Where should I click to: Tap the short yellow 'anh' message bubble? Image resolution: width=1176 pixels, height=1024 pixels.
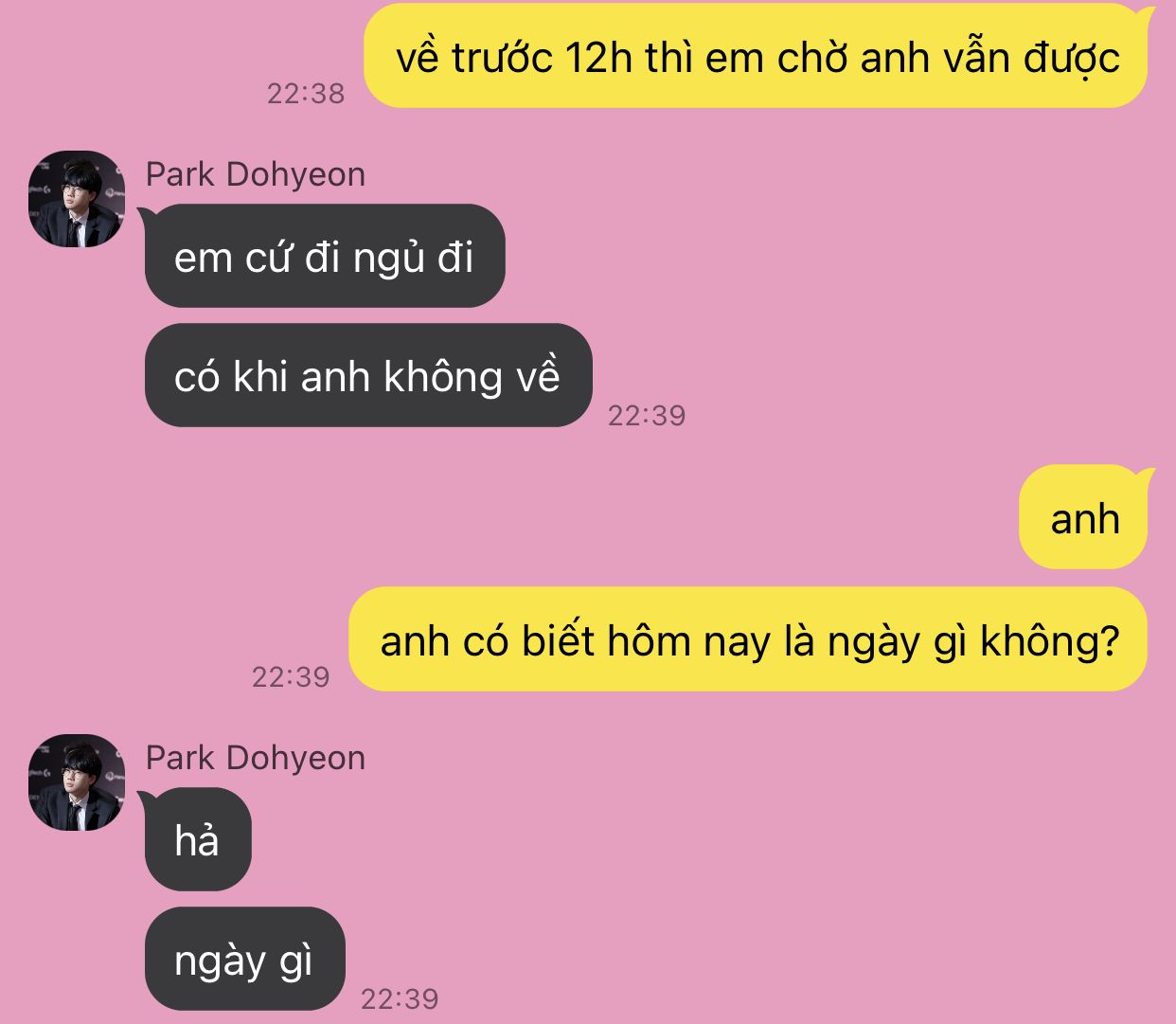pos(1083,517)
